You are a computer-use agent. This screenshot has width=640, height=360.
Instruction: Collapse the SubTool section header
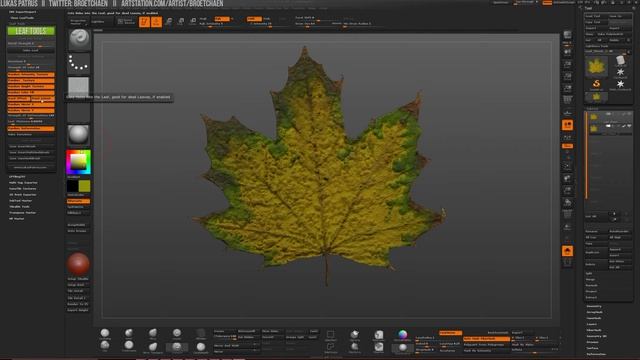[592, 108]
